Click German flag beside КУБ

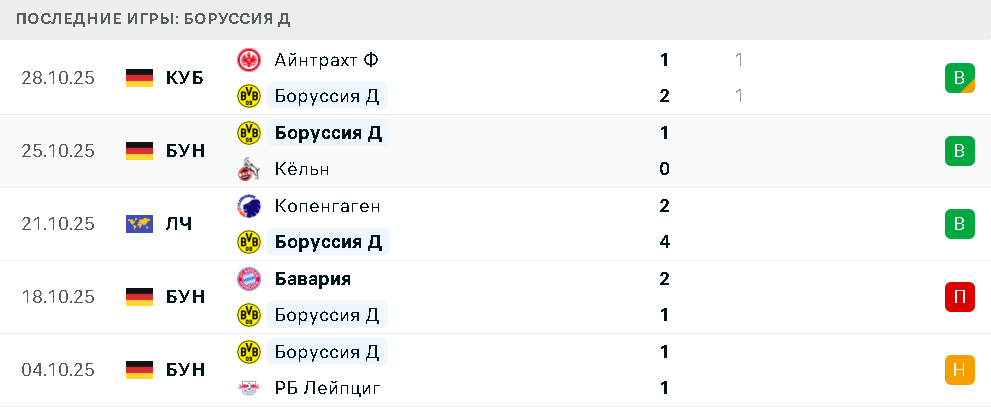[x=139, y=78]
